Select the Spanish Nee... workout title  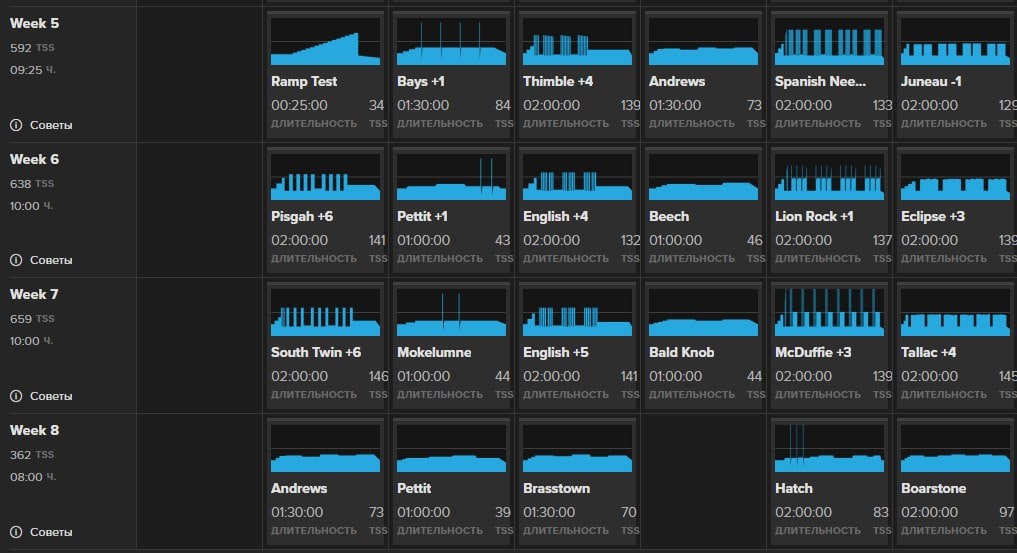coord(820,81)
